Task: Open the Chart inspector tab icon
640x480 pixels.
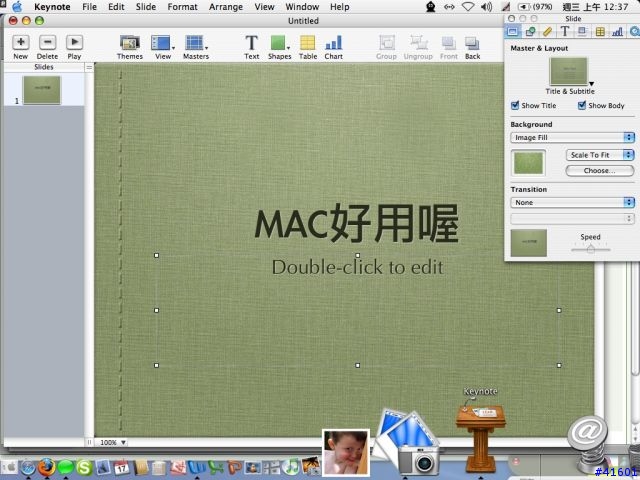Action: (x=618, y=31)
